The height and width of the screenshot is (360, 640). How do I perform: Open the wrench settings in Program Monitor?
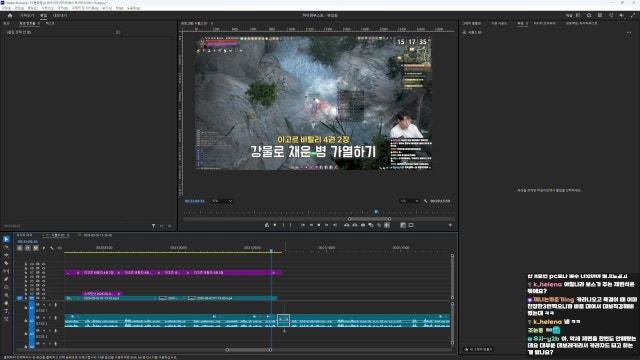(x=425, y=201)
